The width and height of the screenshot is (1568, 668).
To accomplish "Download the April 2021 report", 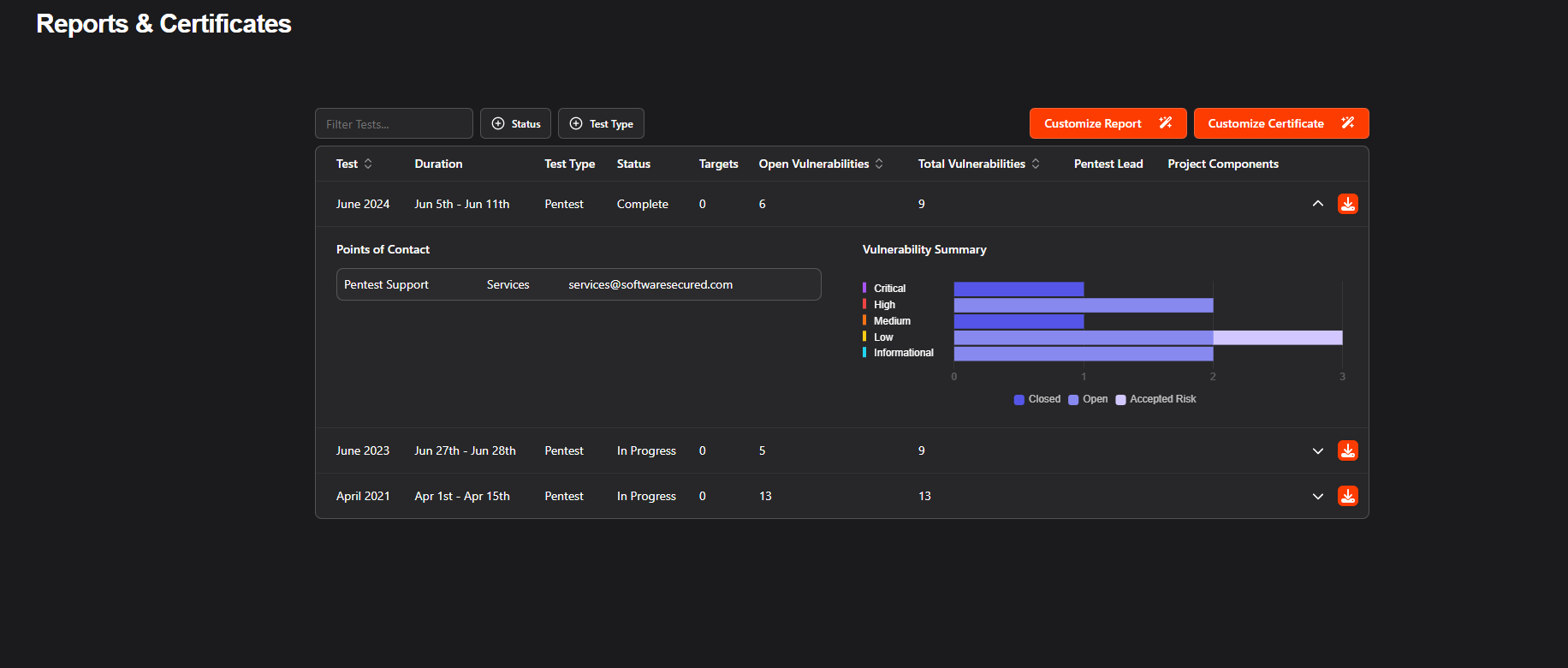I will 1347,496.
